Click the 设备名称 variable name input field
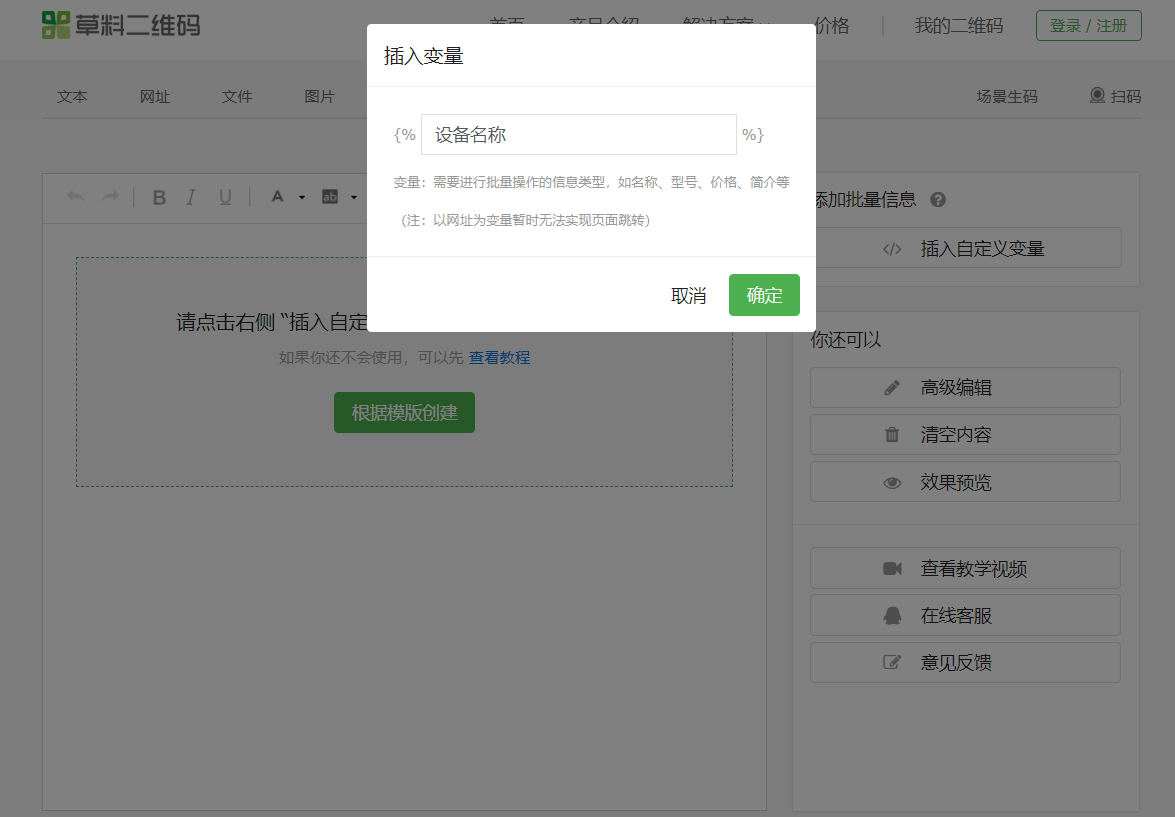Viewport: 1175px width, 817px height. (x=578, y=135)
